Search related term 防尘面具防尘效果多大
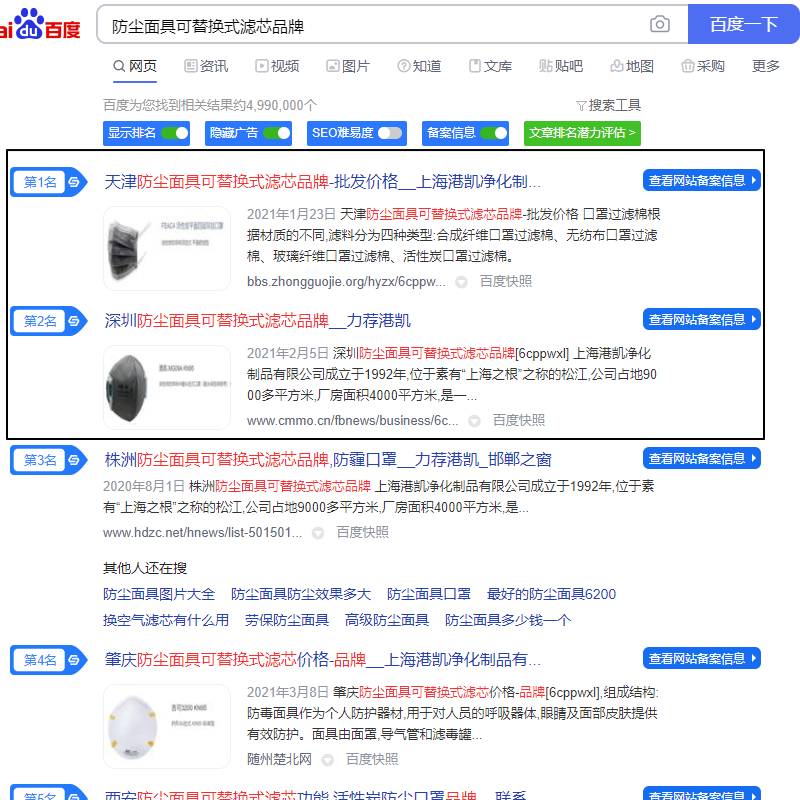Image resolution: width=800 pixels, height=800 pixels. [x=301, y=594]
